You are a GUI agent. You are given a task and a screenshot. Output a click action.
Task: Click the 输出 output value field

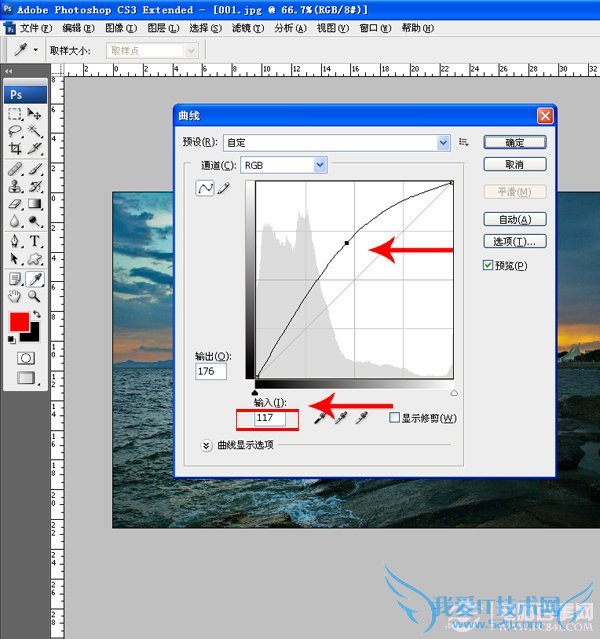coord(211,371)
